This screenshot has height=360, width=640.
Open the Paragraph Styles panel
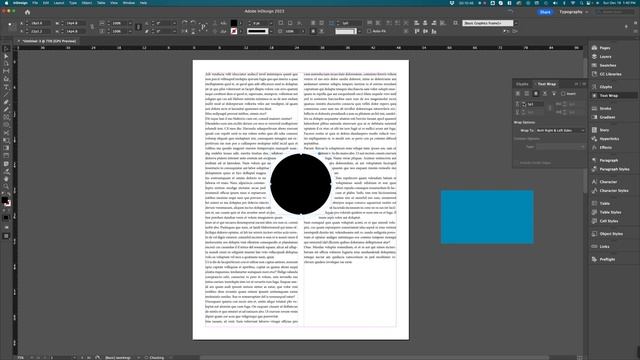click(x=614, y=169)
